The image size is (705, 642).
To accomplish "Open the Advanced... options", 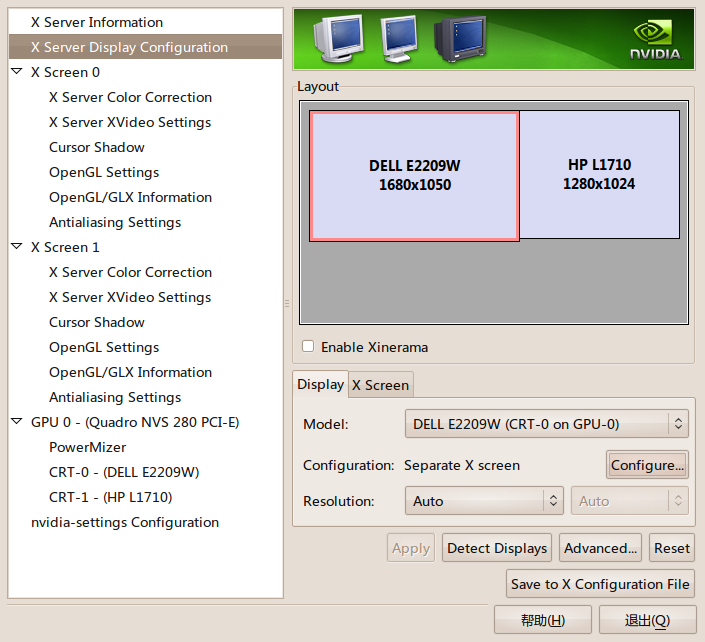I will click(600, 548).
